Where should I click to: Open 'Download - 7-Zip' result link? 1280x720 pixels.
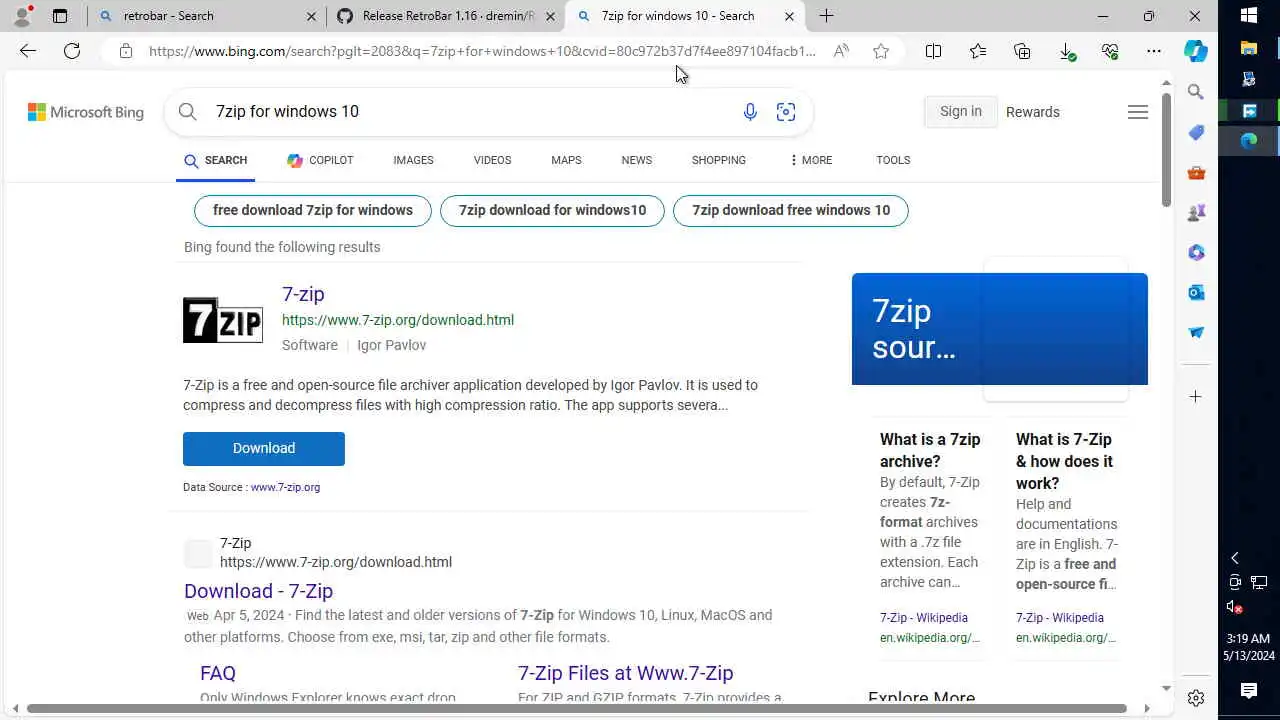[258, 591]
